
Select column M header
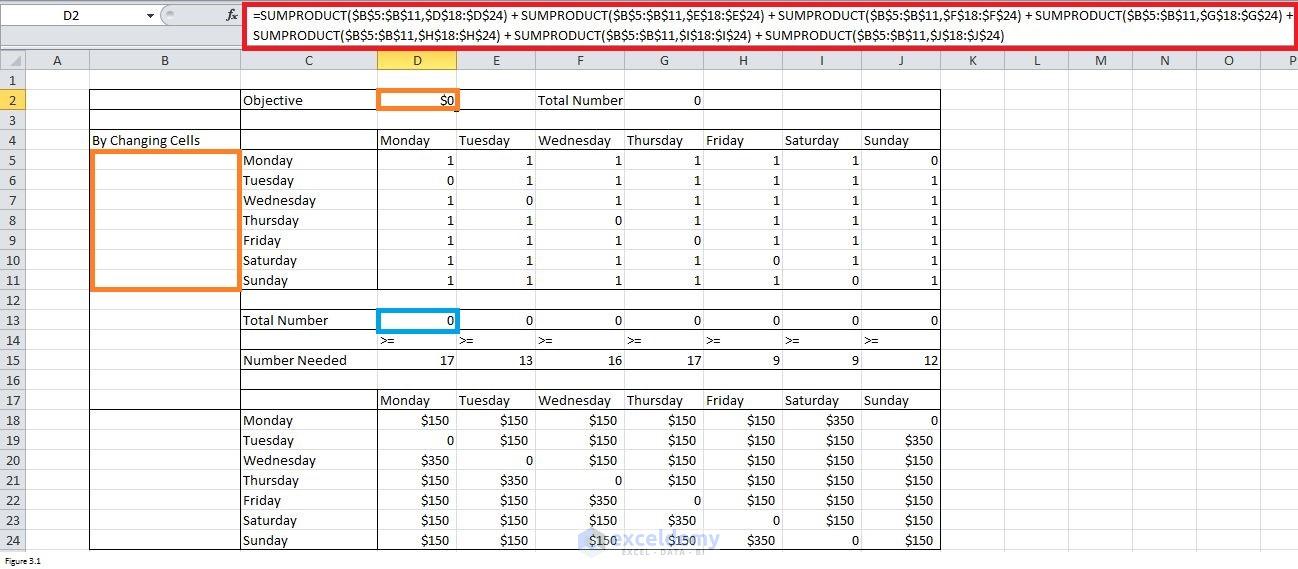point(1101,60)
